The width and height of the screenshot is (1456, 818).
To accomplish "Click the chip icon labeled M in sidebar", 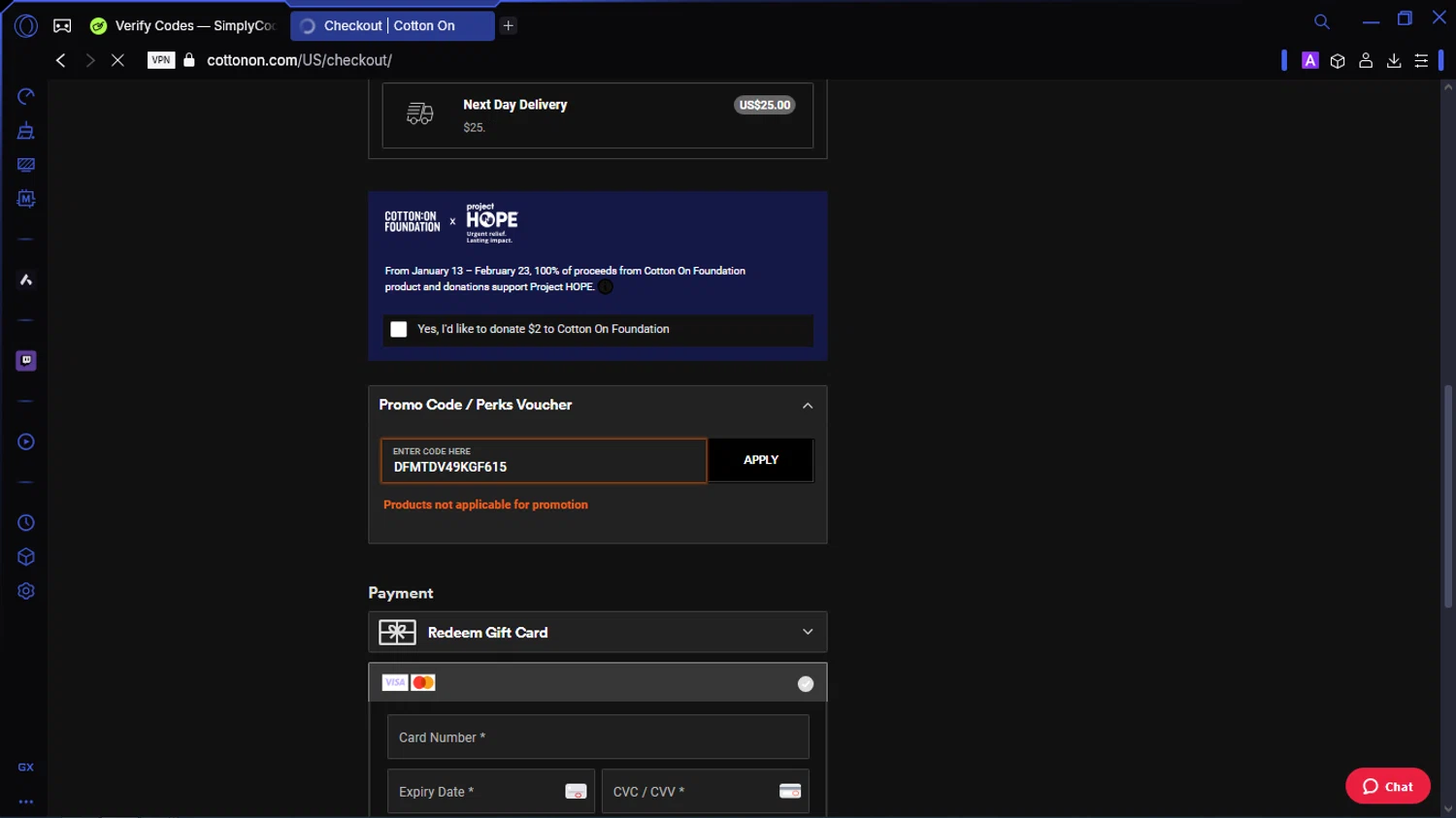I will point(26,199).
